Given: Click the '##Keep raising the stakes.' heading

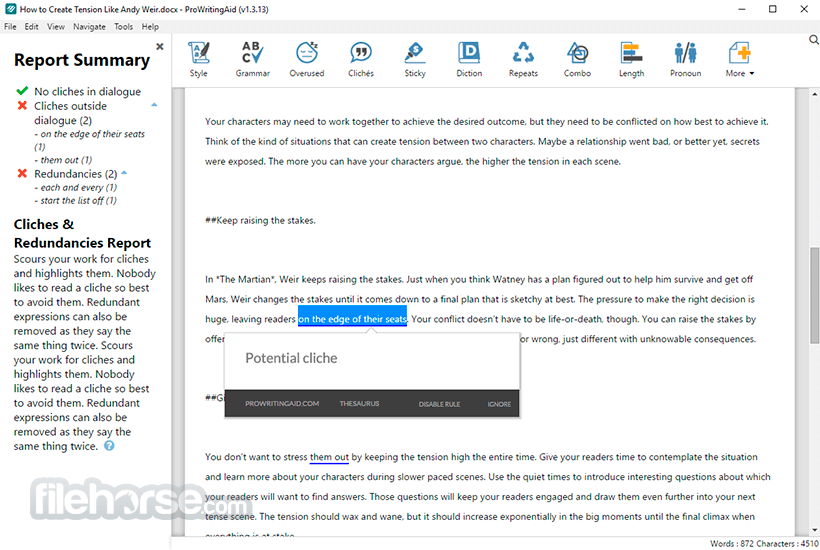Looking at the screenshot, I should tap(260, 221).
